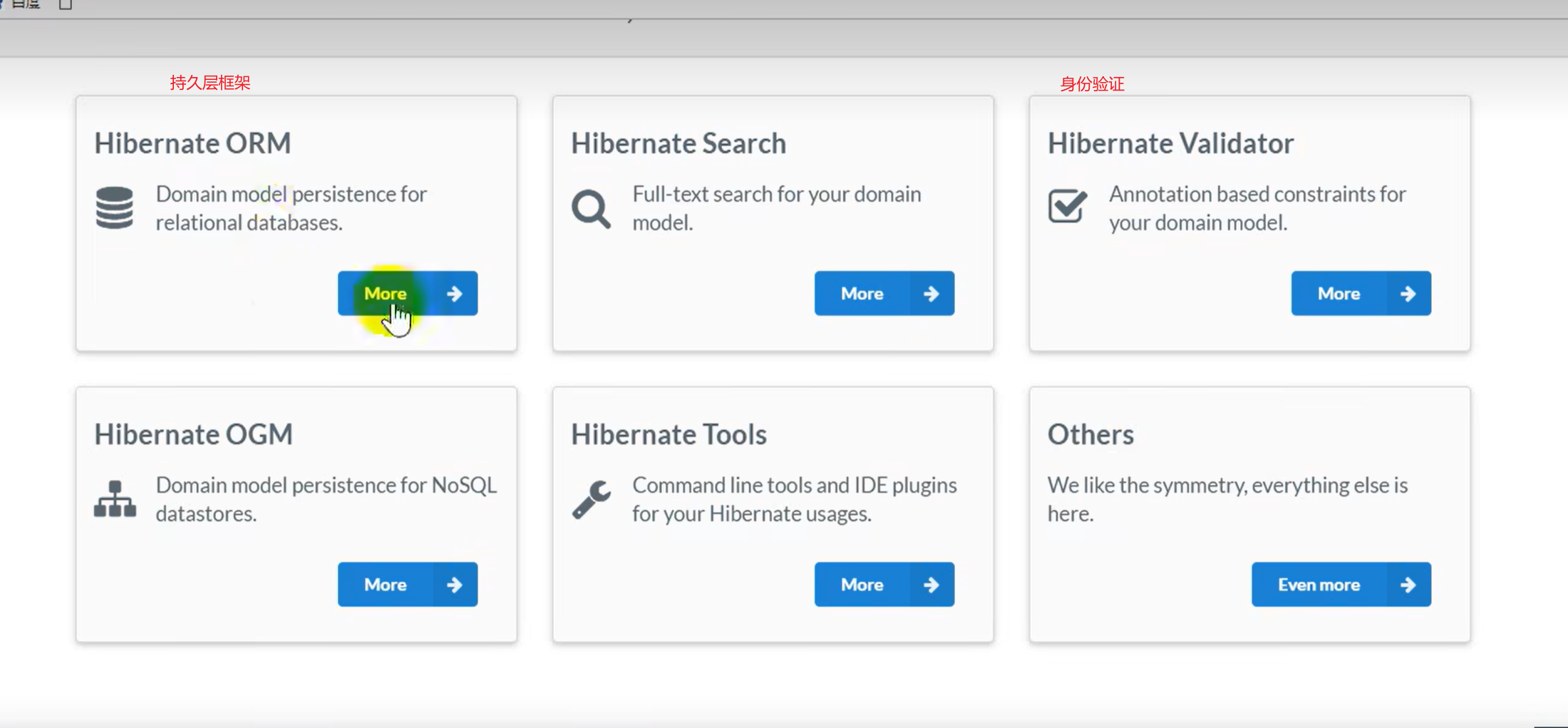Viewport: 1568px width, 728px height.
Task: Click text 'Annotation based constraints for your domain model.'
Action: click(1257, 207)
